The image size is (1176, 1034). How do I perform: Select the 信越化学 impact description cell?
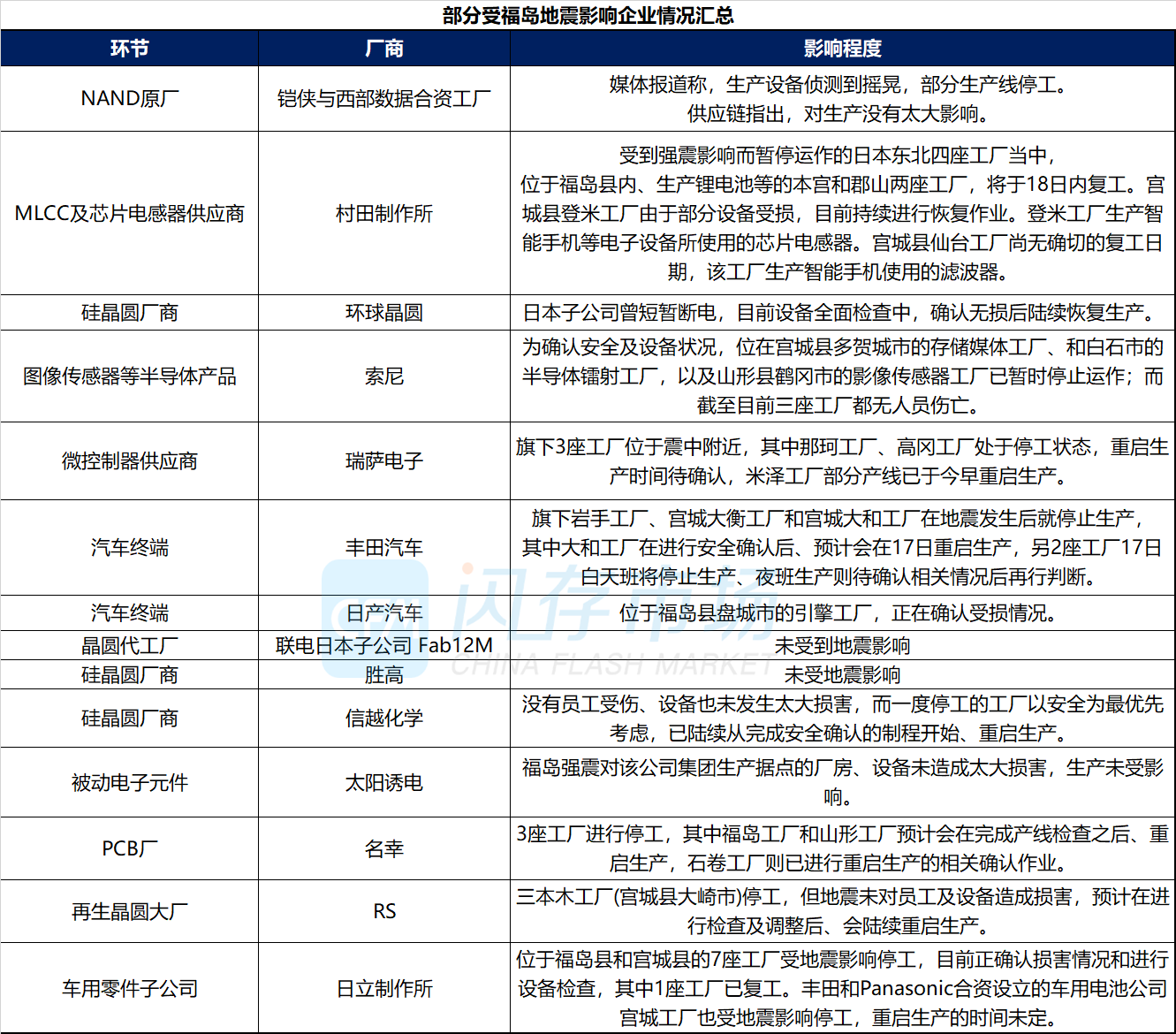(842, 718)
